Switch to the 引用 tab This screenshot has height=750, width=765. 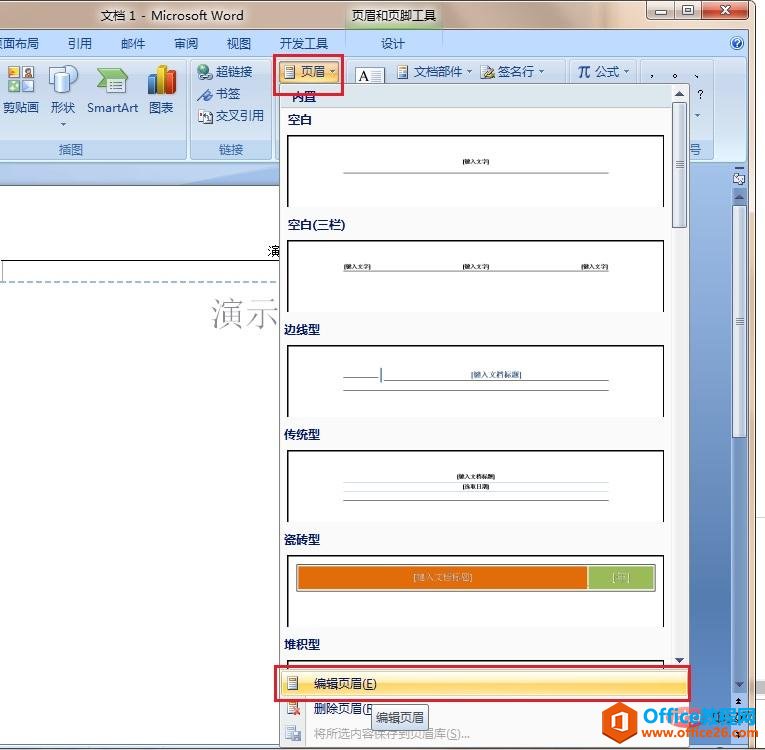point(80,43)
